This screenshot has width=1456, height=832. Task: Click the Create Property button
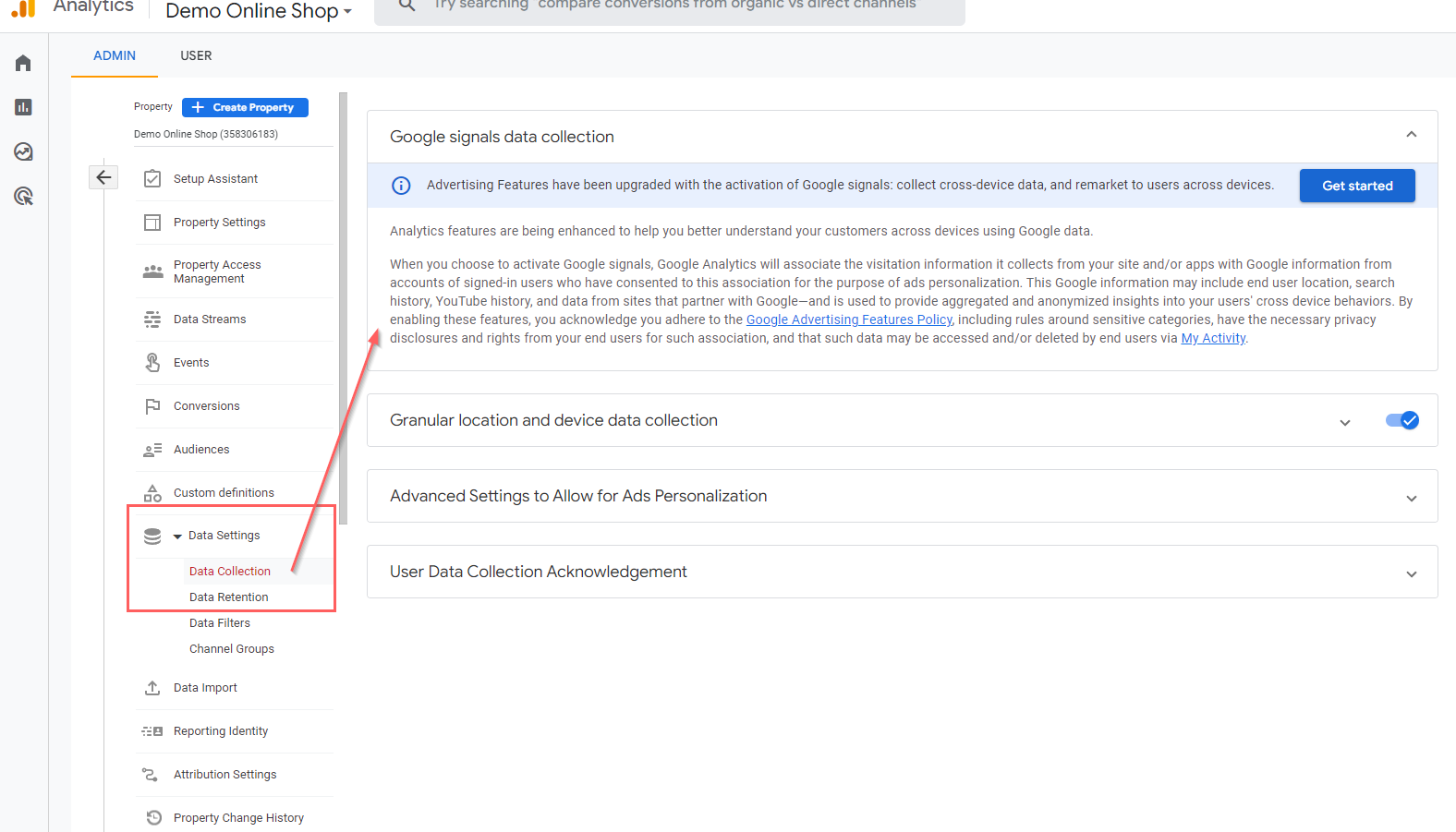(x=246, y=107)
